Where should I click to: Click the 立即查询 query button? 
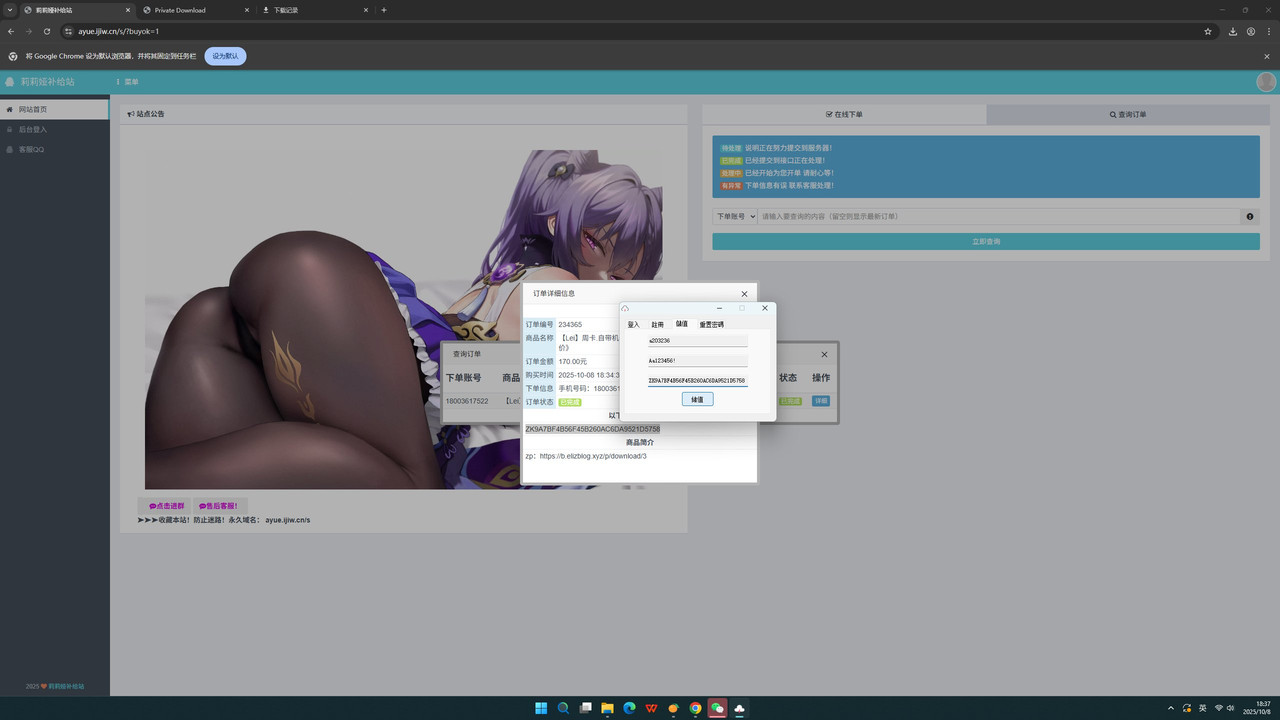986,241
